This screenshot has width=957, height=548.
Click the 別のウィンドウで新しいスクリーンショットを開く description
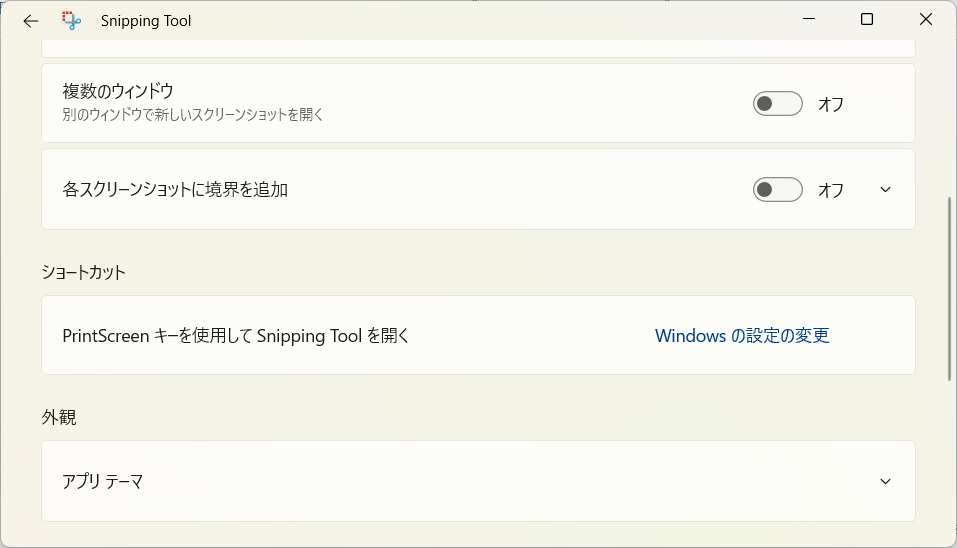193,115
